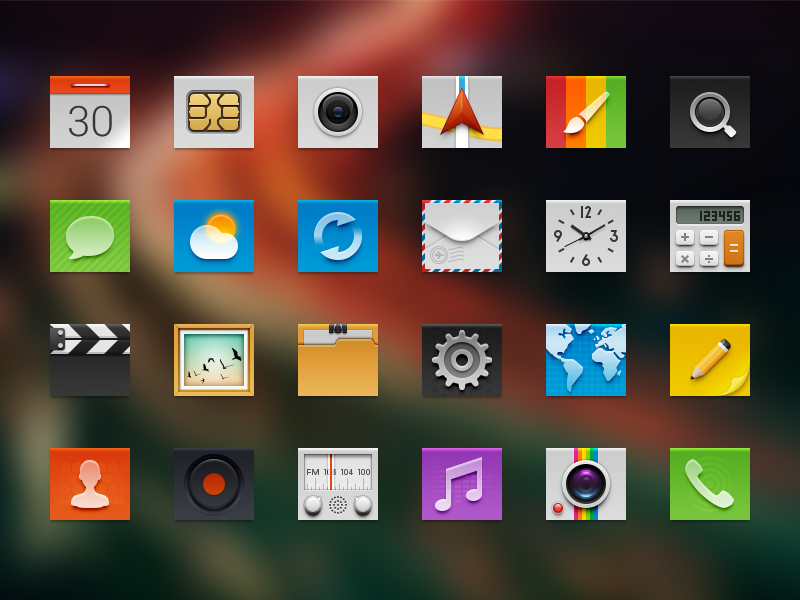Open the purple Music note app
The height and width of the screenshot is (600, 800).
(x=462, y=484)
